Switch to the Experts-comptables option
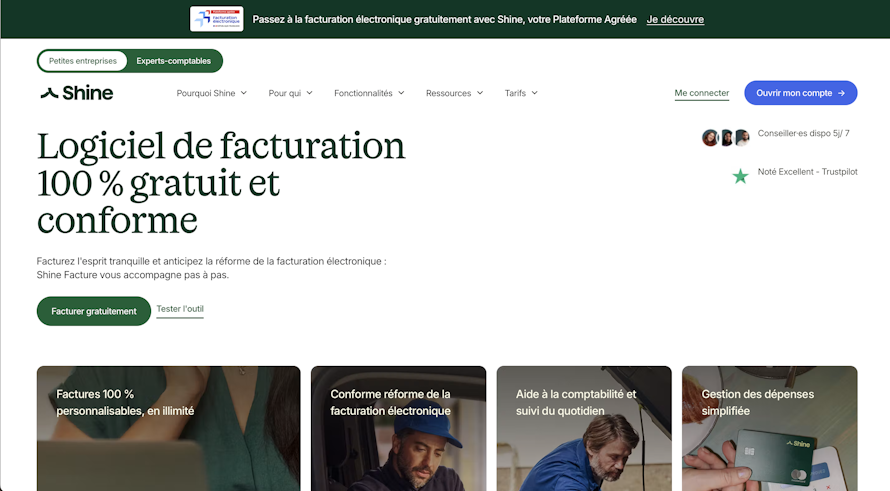 click(x=174, y=61)
